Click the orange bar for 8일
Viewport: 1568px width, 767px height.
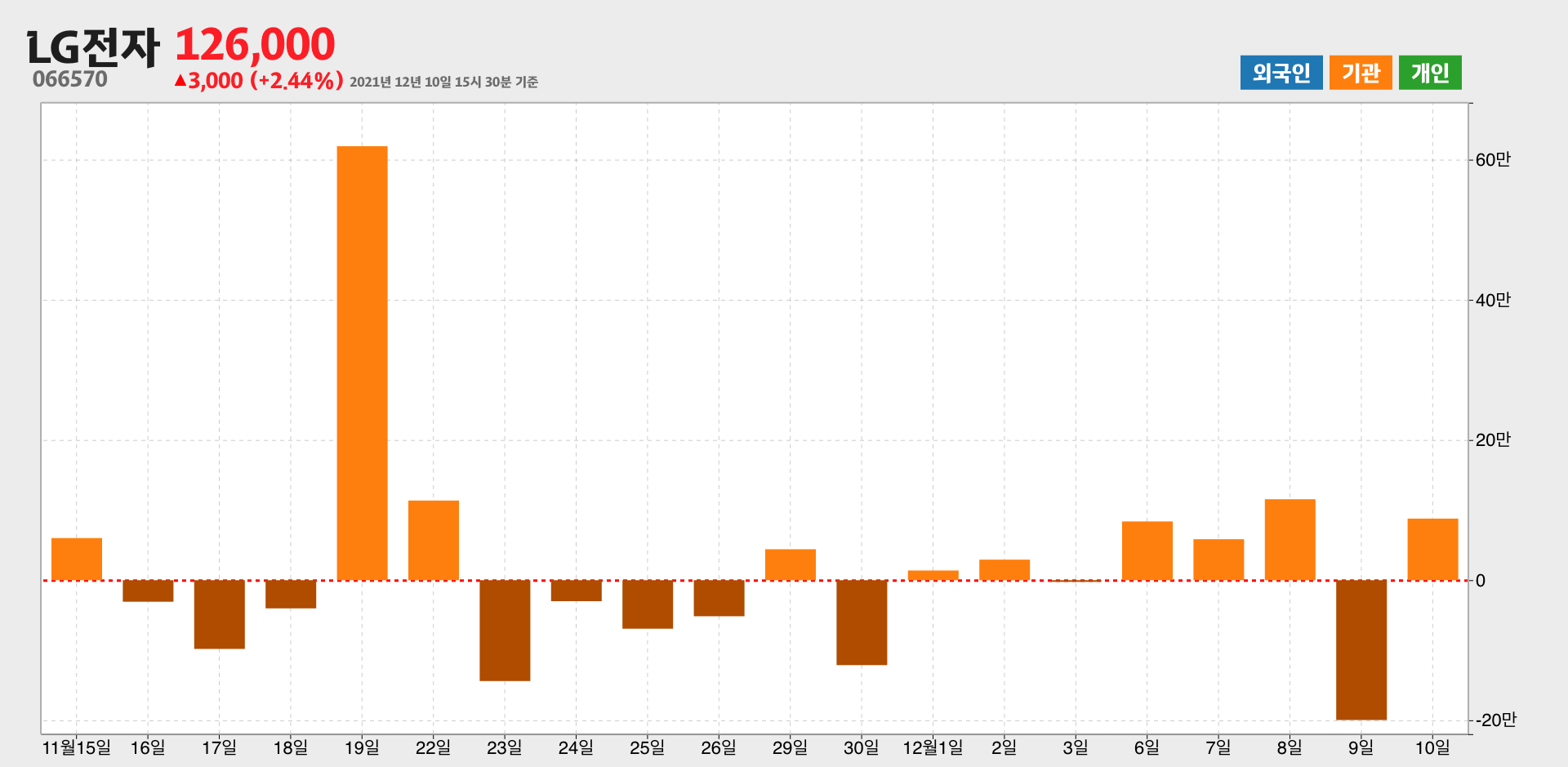[x=1290, y=540]
